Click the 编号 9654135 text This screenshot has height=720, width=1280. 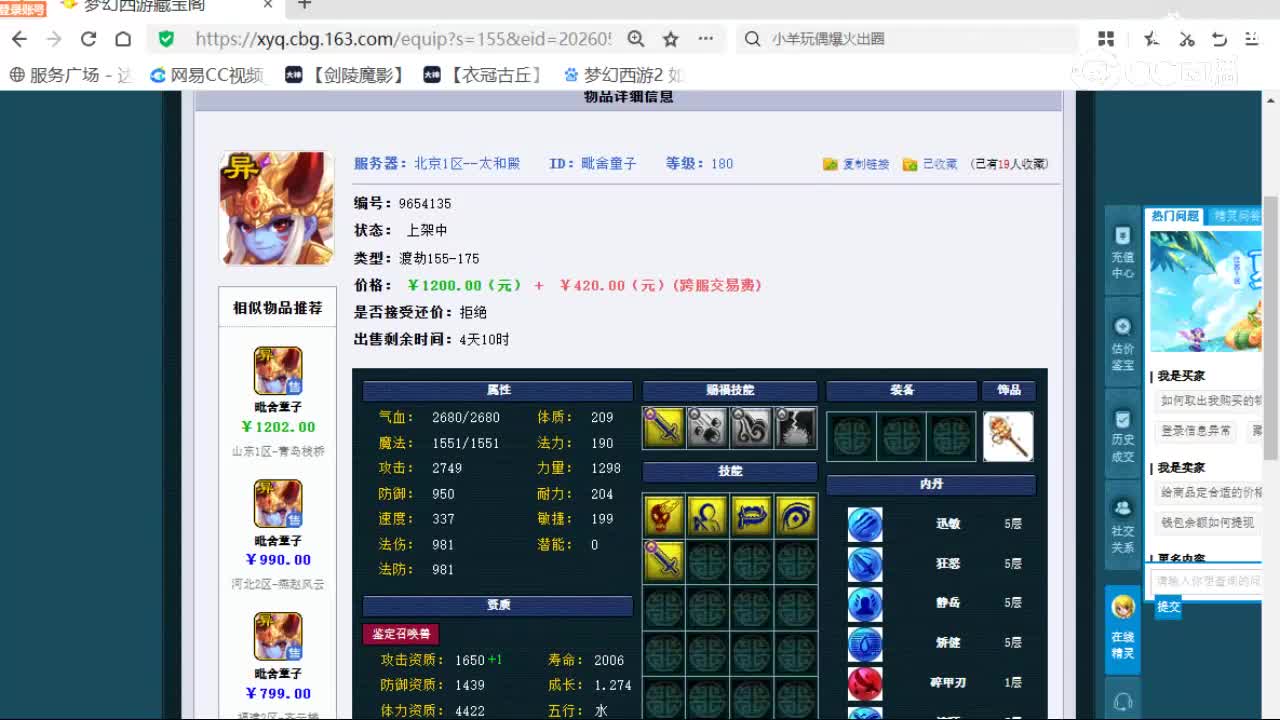tap(402, 204)
